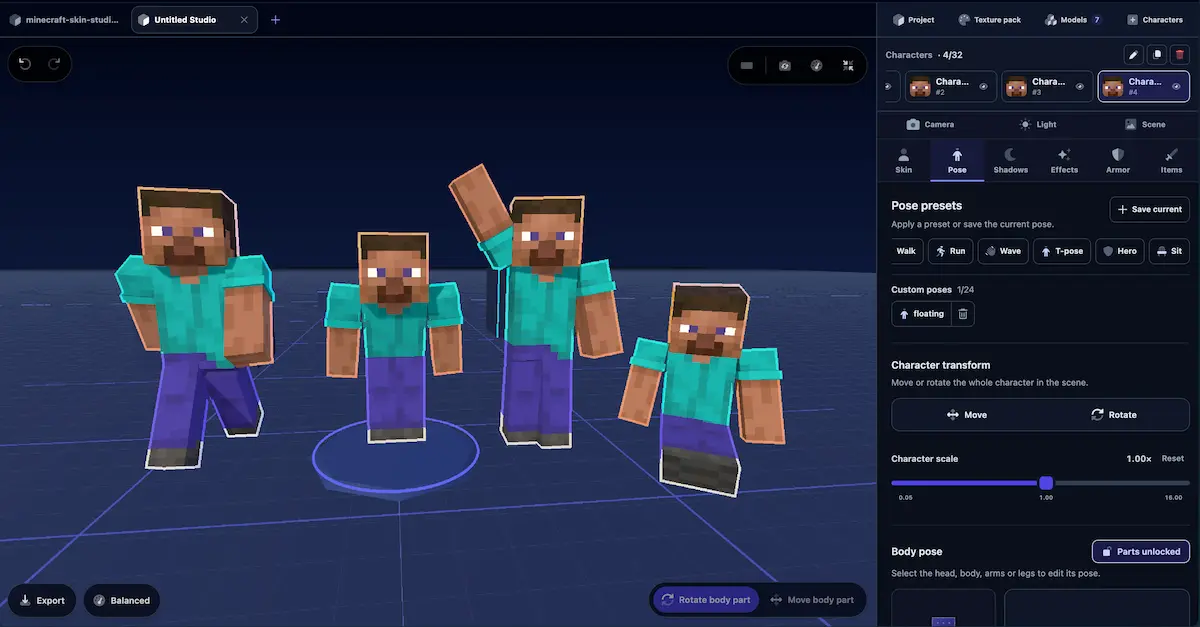Add a new studio tab with plus
The width and height of the screenshot is (1200, 627).
tap(276, 20)
